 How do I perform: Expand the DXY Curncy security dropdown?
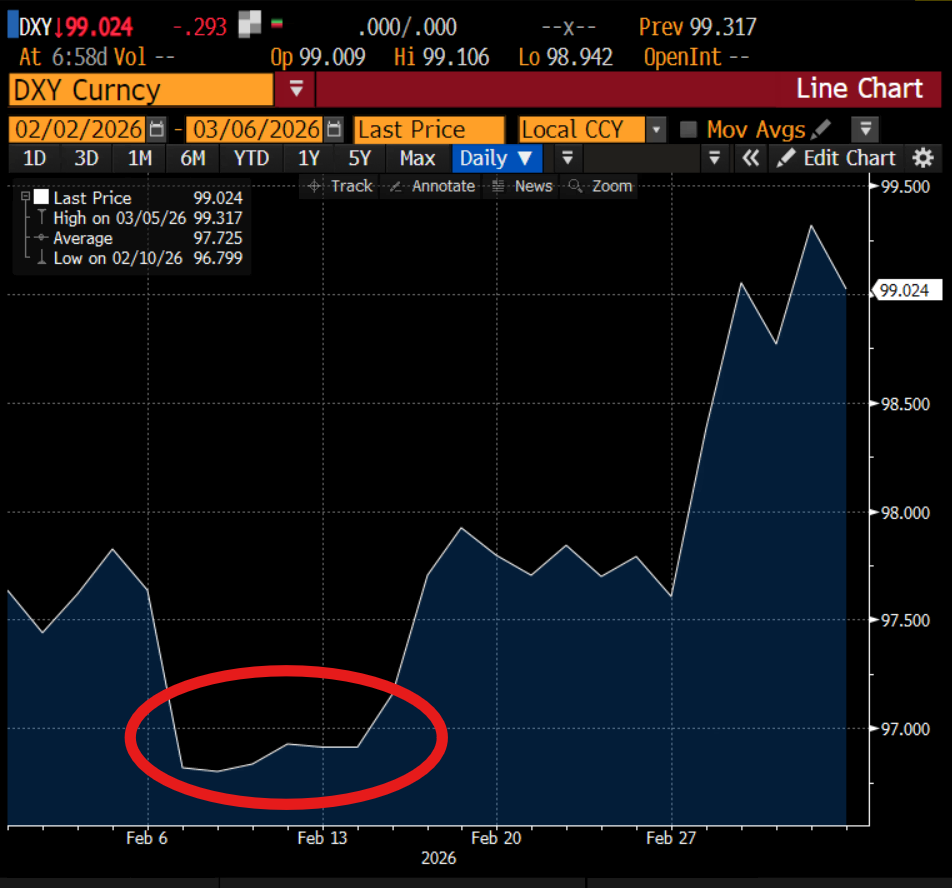[x=296, y=89]
